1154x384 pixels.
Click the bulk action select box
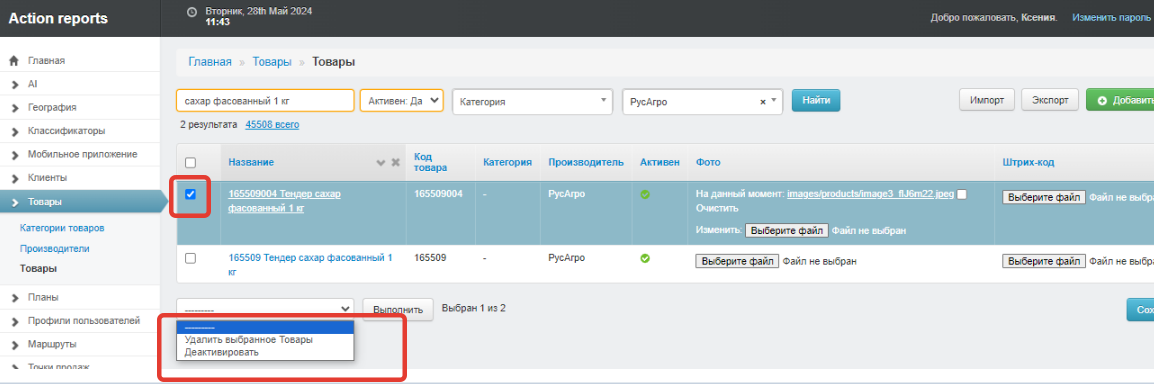[x=265, y=309]
